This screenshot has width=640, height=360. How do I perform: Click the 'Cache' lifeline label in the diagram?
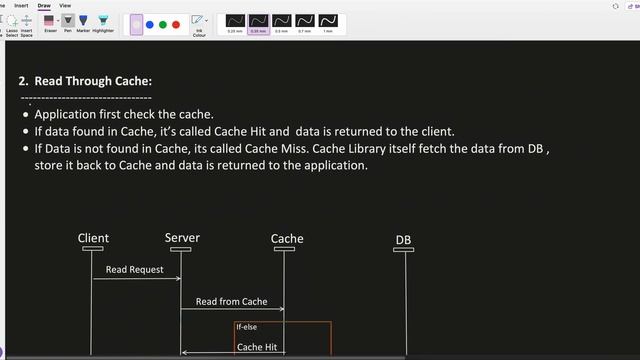click(x=287, y=238)
